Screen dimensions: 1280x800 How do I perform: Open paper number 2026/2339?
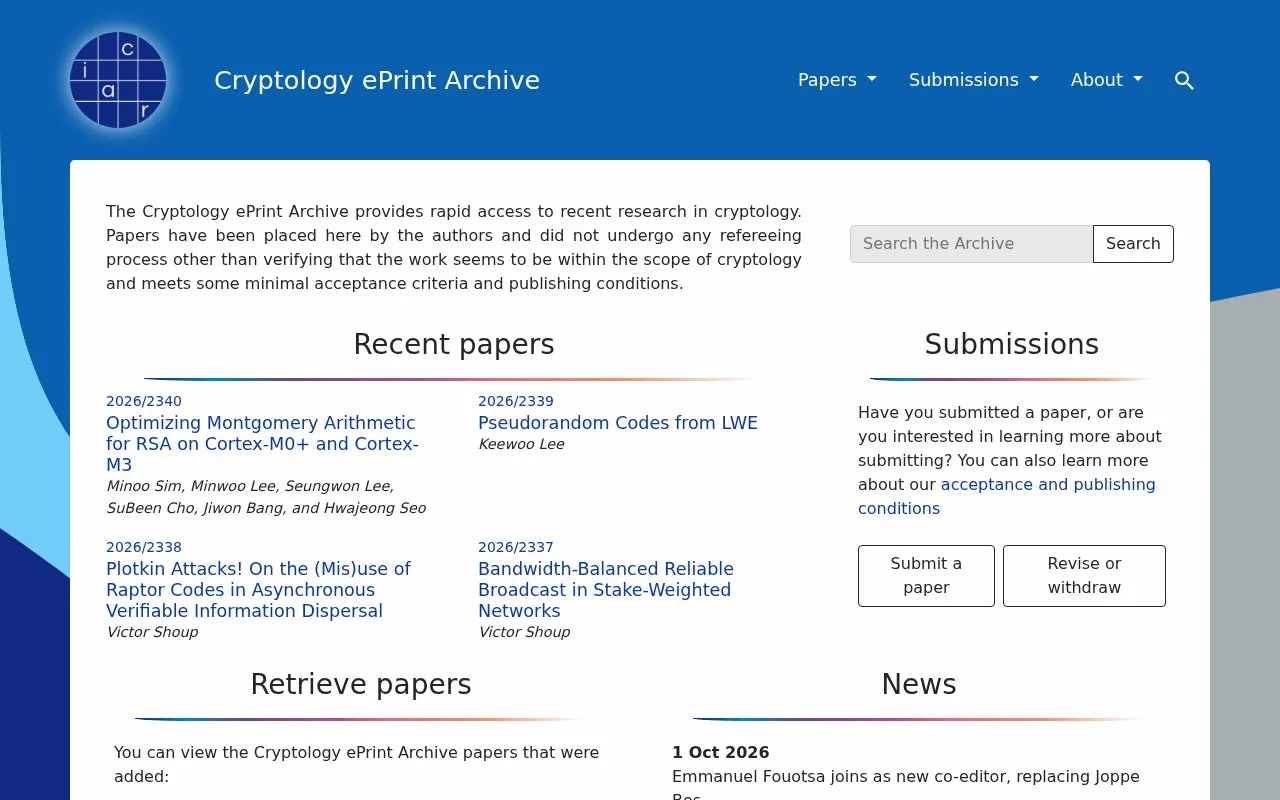tap(516, 401)
